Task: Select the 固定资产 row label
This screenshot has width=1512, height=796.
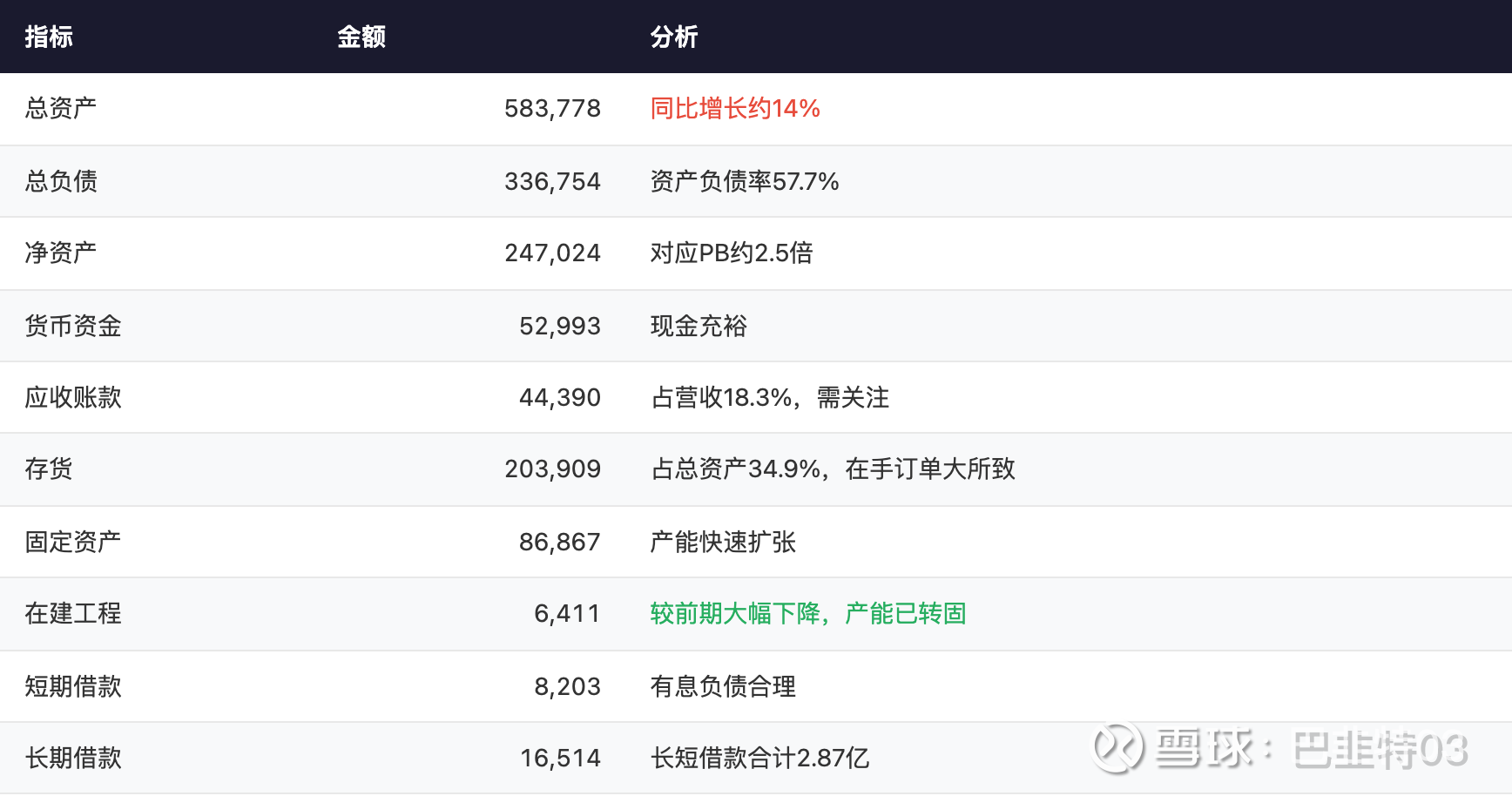Action: pos(73,542)
